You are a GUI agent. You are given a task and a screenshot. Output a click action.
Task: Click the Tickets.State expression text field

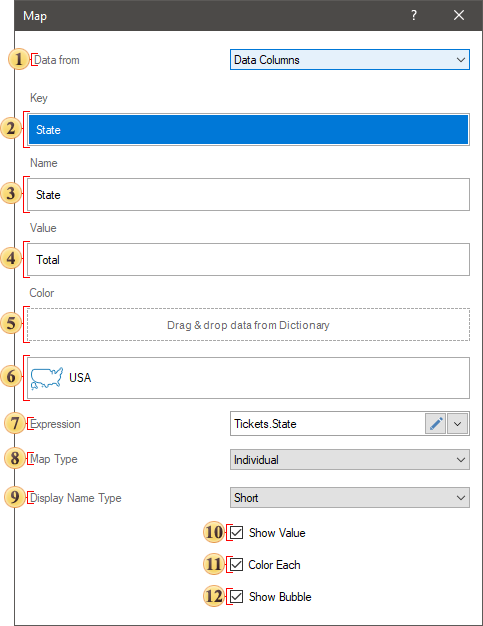click(x=328, y=424)
